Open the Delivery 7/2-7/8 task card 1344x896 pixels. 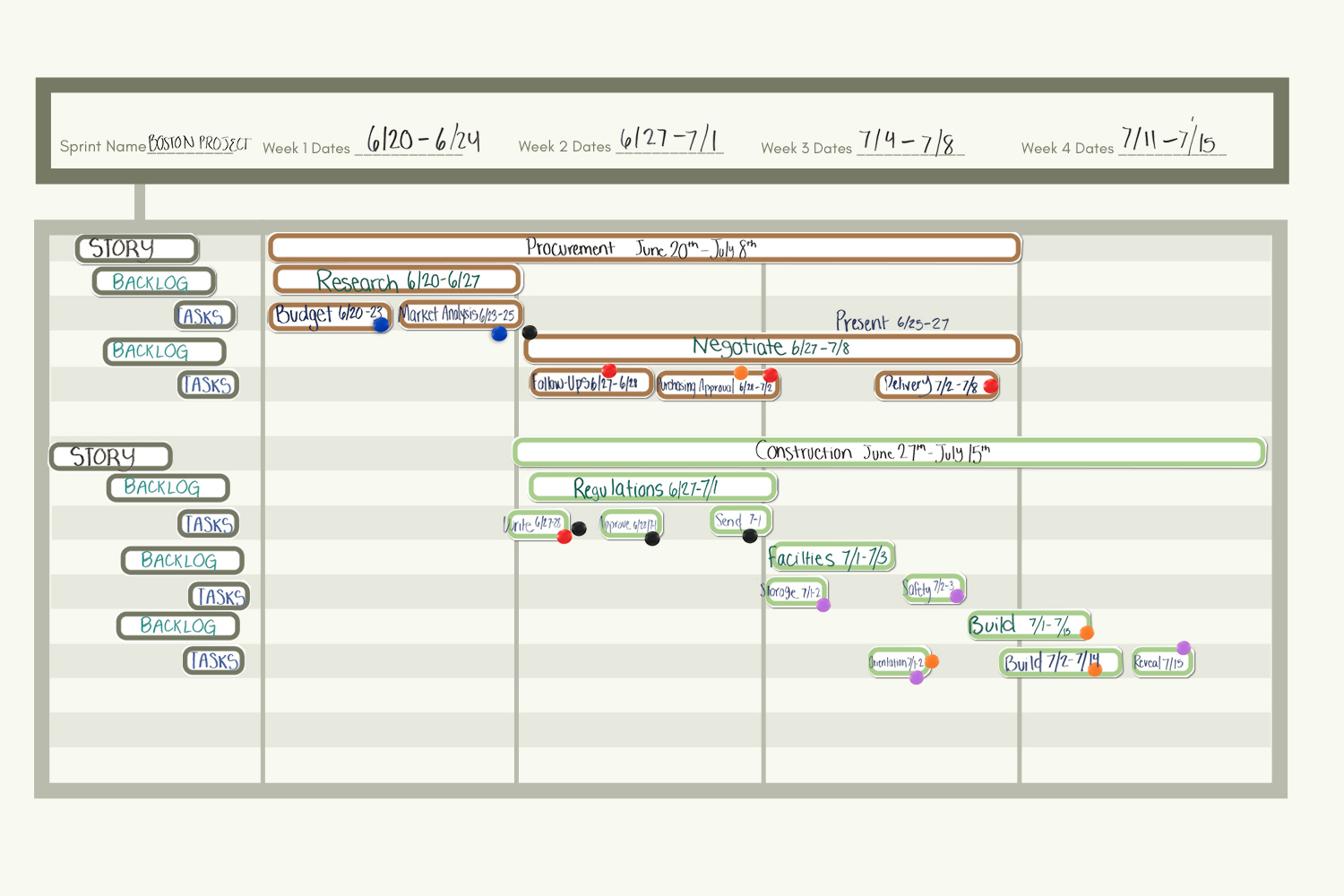936,385
